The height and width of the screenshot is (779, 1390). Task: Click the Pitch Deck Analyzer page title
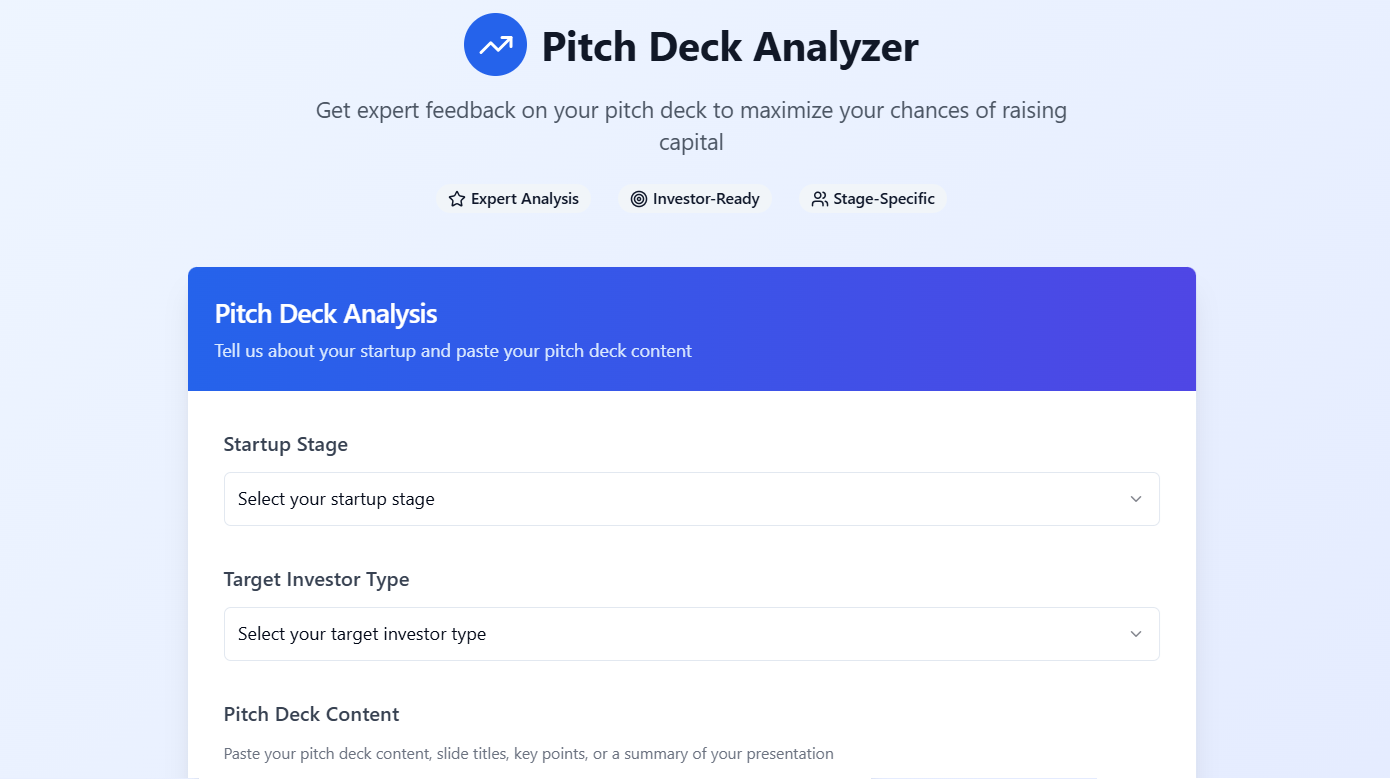(729, 47)
